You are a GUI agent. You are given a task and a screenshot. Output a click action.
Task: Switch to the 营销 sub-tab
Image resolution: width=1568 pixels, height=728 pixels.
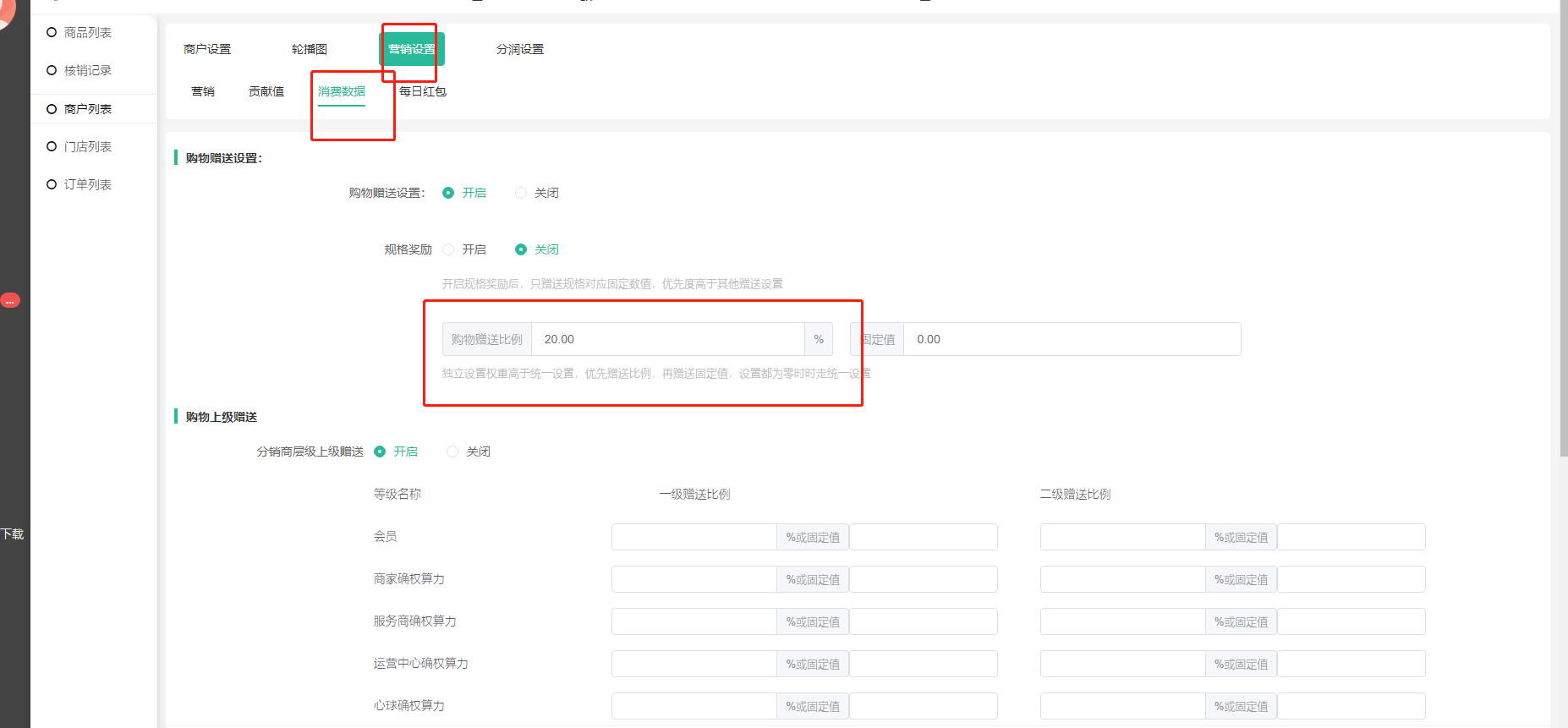pyautogui.click(x=203, y=91)
